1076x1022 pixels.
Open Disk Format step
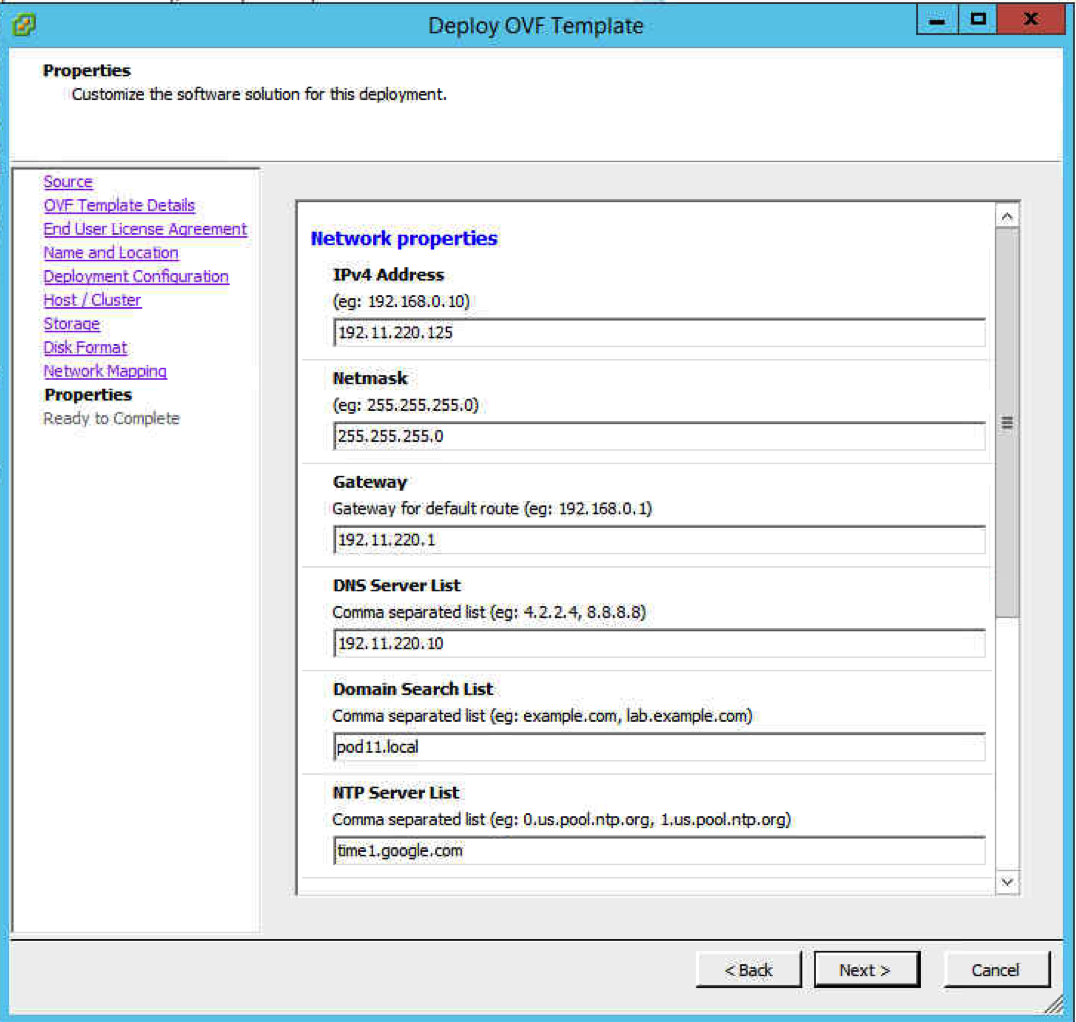click(85, 347)
